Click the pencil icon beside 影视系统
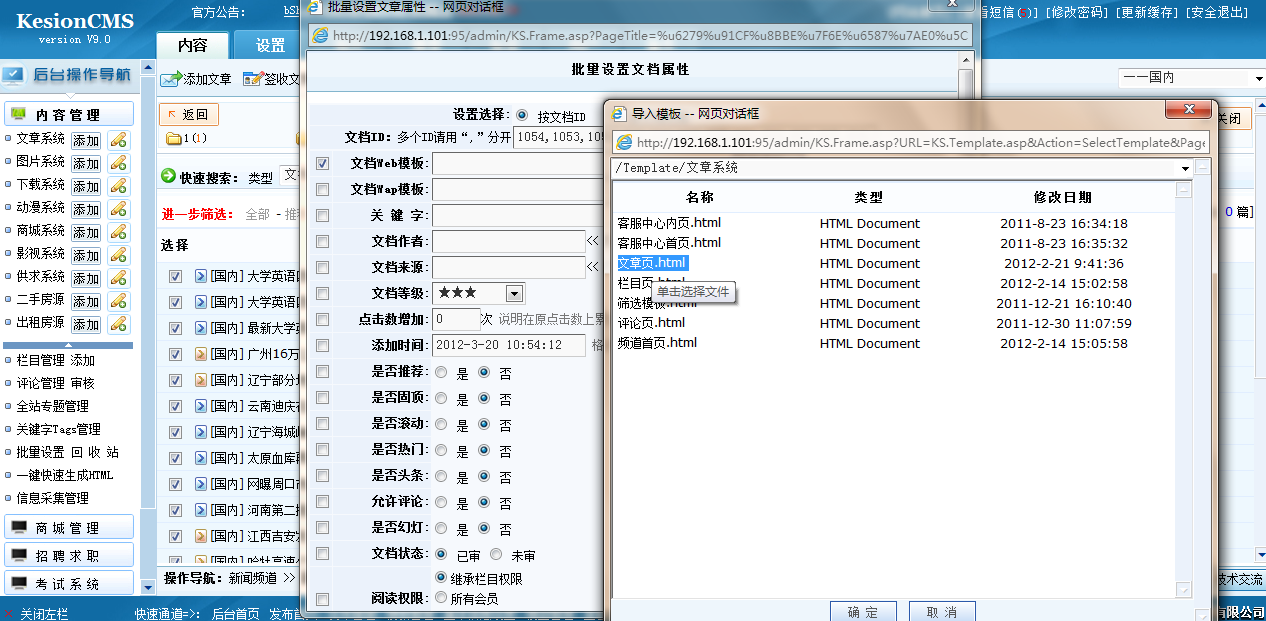The height and width of the screenshot is (621, 1266). (x=119, y=255)
